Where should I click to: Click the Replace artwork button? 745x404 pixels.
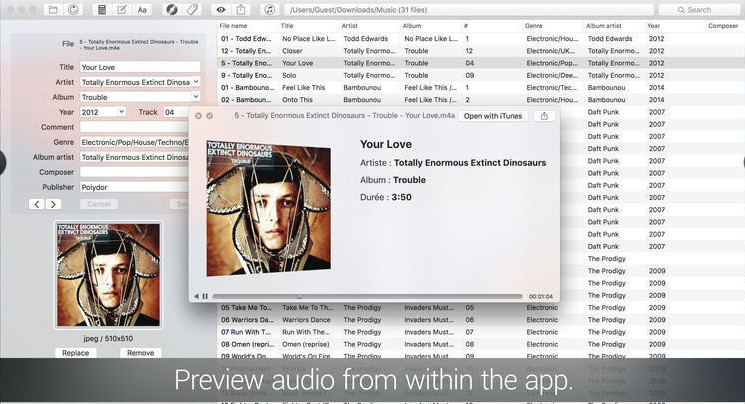(x=76, y=353)
